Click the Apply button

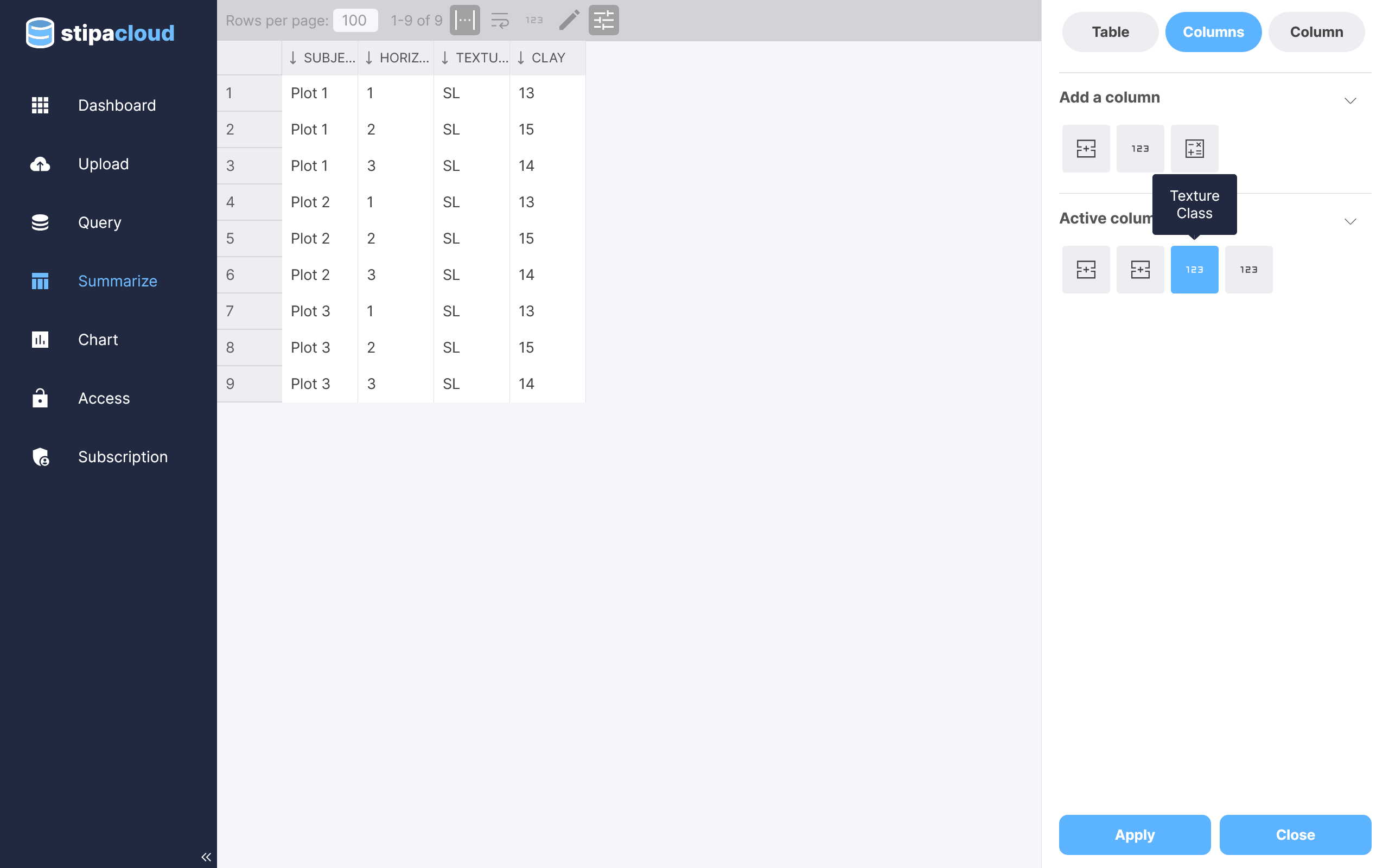tap(1134, 835)
